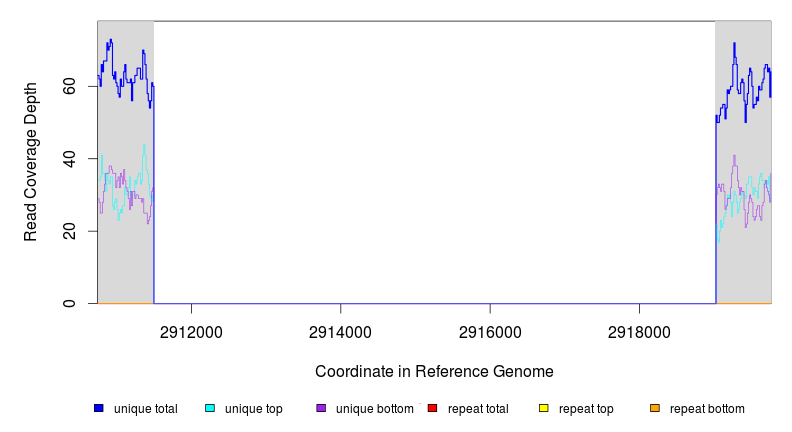Click the 2916000 x-axis tick label
Image resolution: width=792 pixels, height=432 pixels.
tap(490, 332)
